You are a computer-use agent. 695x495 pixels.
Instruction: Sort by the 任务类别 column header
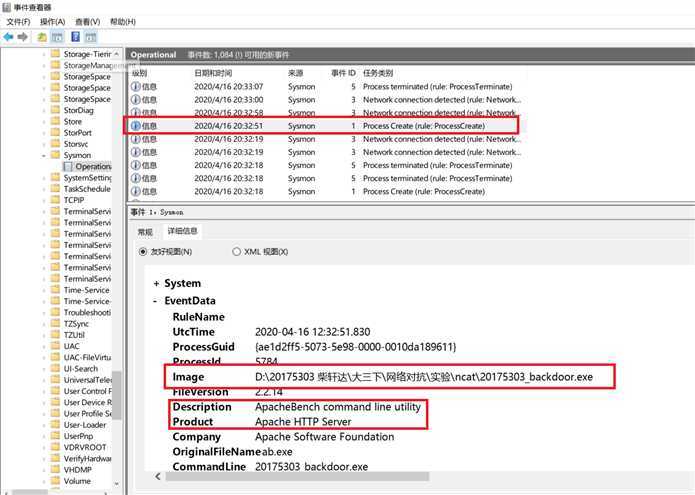[378, 73]
